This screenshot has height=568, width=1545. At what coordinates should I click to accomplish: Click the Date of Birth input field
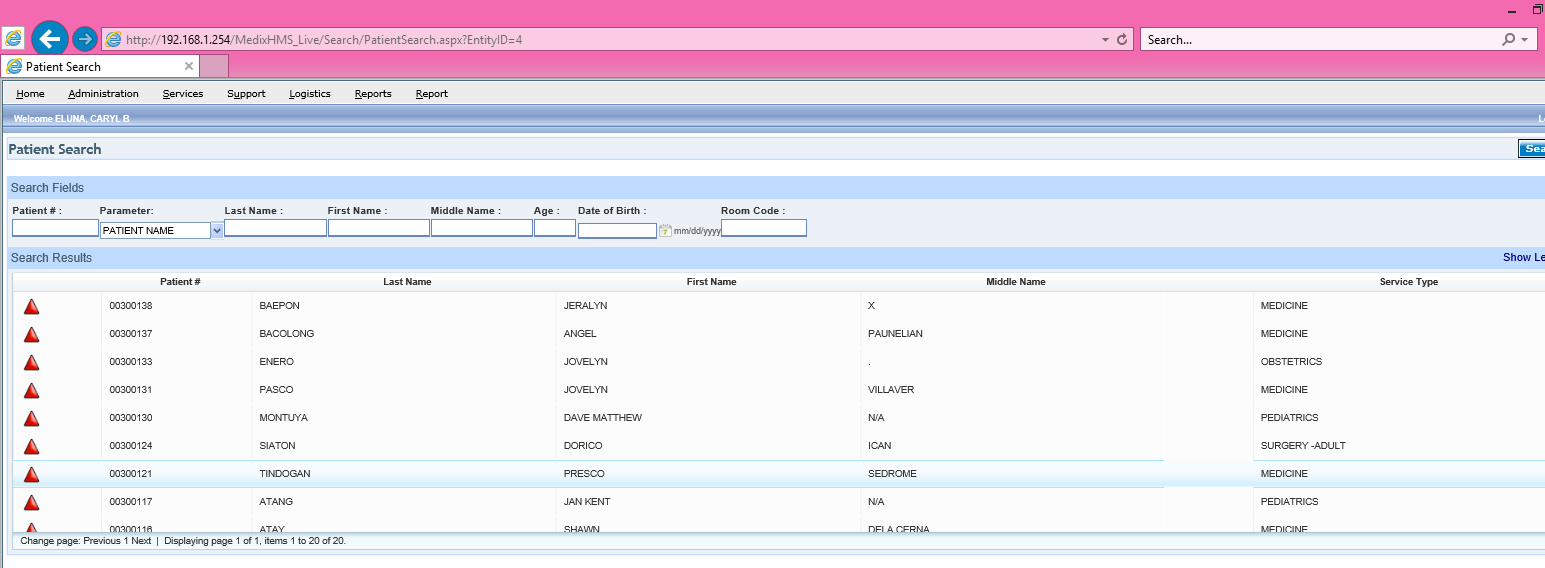(x=617, y=230)
